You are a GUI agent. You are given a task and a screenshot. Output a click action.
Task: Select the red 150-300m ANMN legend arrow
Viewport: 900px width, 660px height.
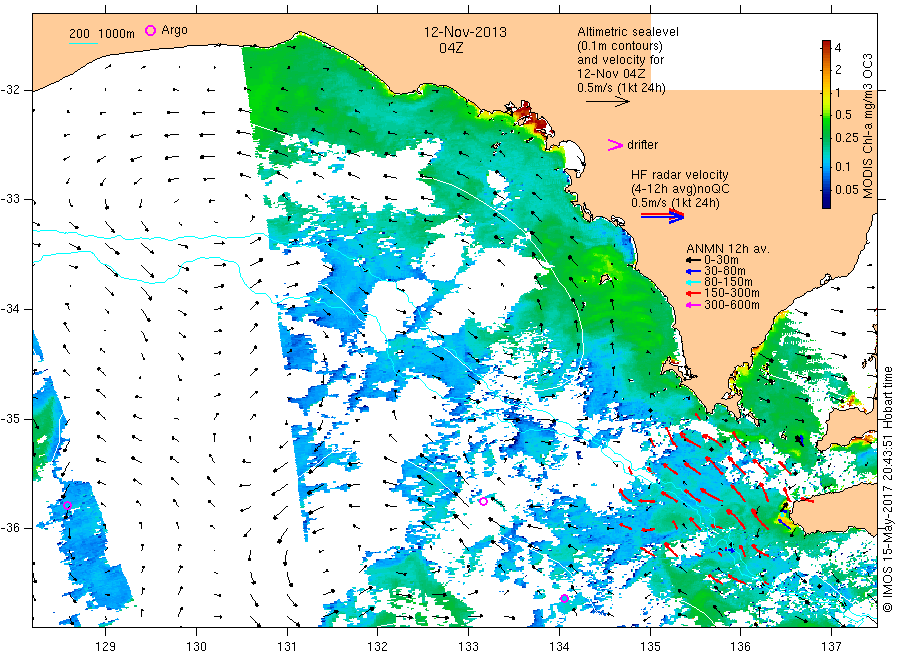(x=693, y=294)
